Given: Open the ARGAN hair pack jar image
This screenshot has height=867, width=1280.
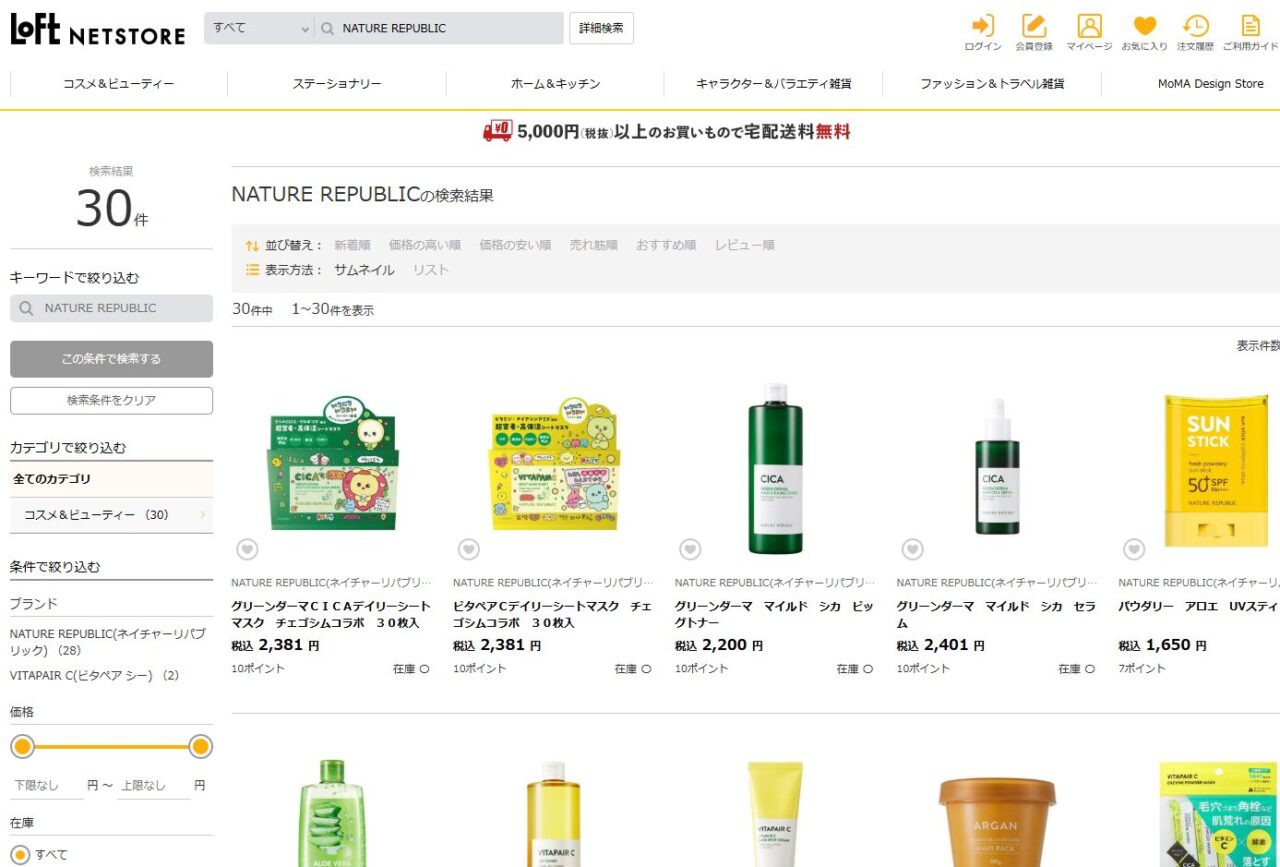Looking at the screenshot, I should click(x=996, y=822).
